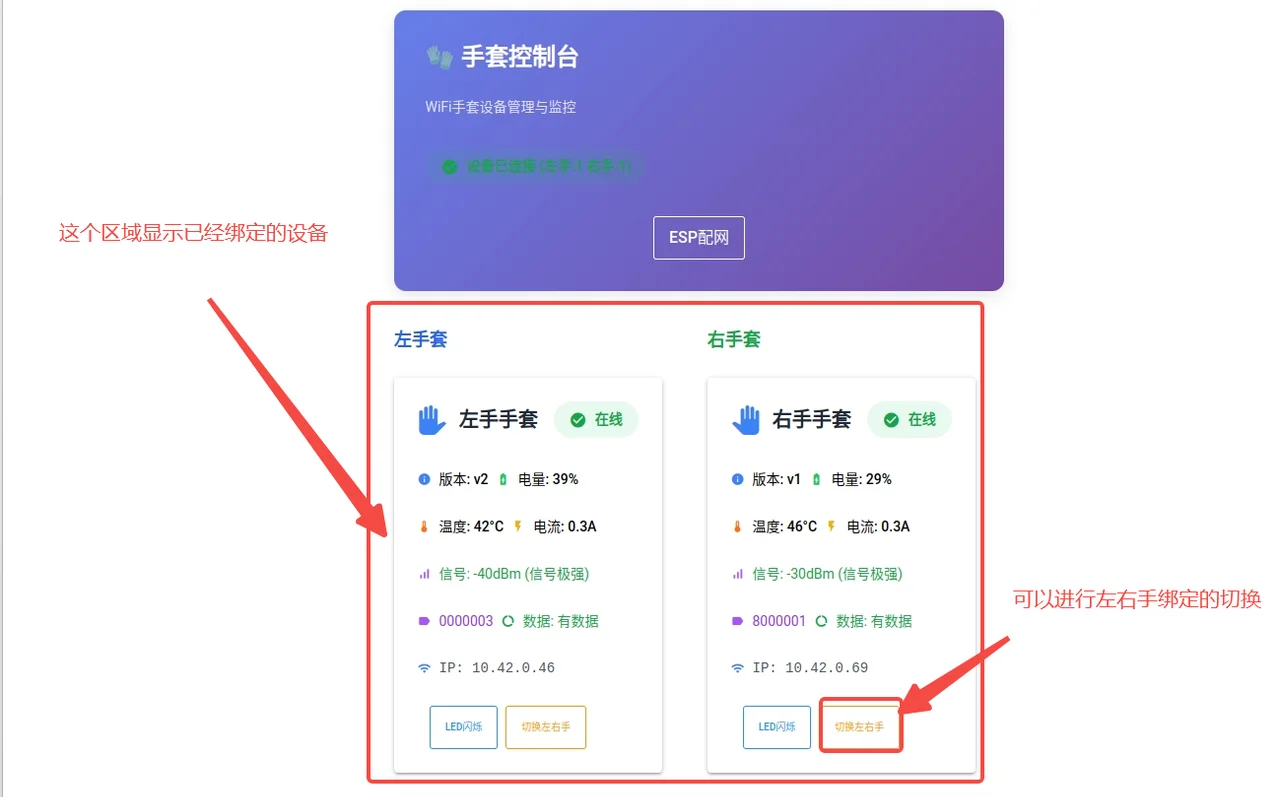
Task: Click LED闪烁 button on right glove card
Action: pyautogui.click(x=776, y=727)
